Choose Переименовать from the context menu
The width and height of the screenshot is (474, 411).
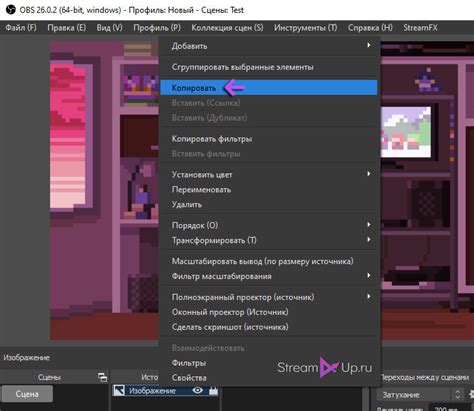[x=269, y=189]
